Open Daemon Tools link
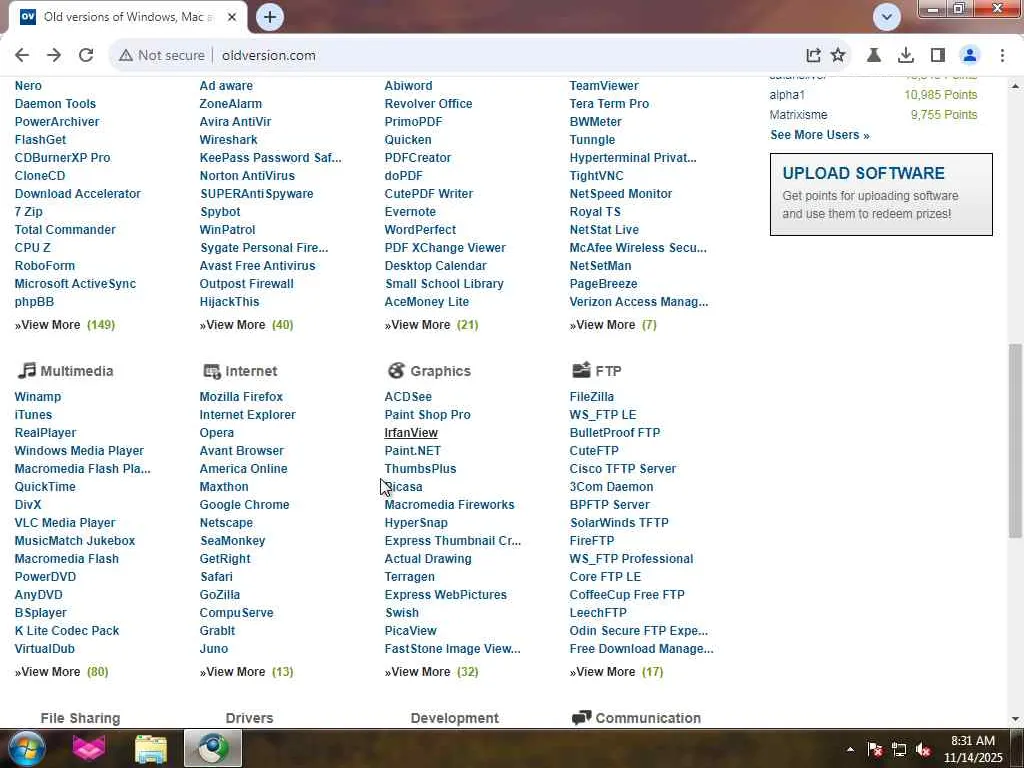The width and height of the screenshot is (1024, 768). tap(55, 104)
